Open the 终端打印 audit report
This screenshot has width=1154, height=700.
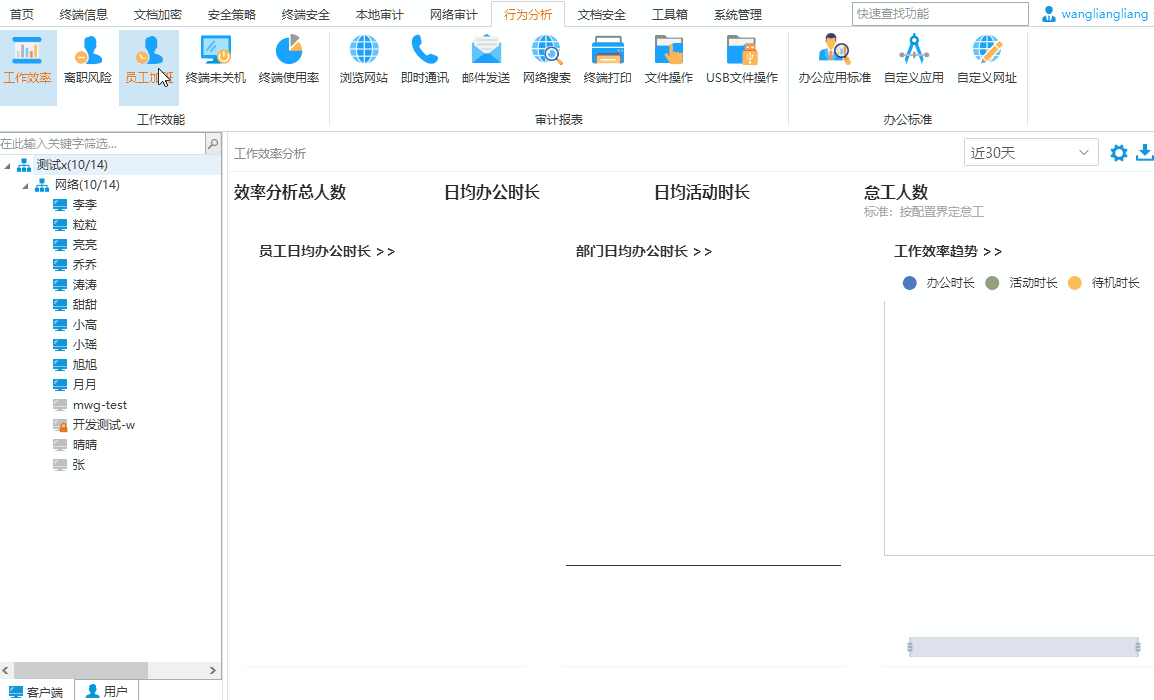pos(608,60)
